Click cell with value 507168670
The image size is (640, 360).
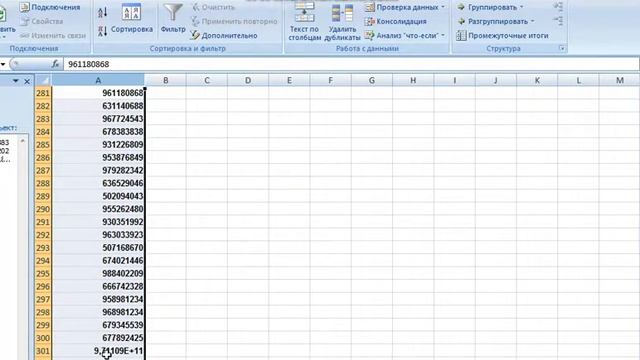pyautogui.click(x=98, y=248)
